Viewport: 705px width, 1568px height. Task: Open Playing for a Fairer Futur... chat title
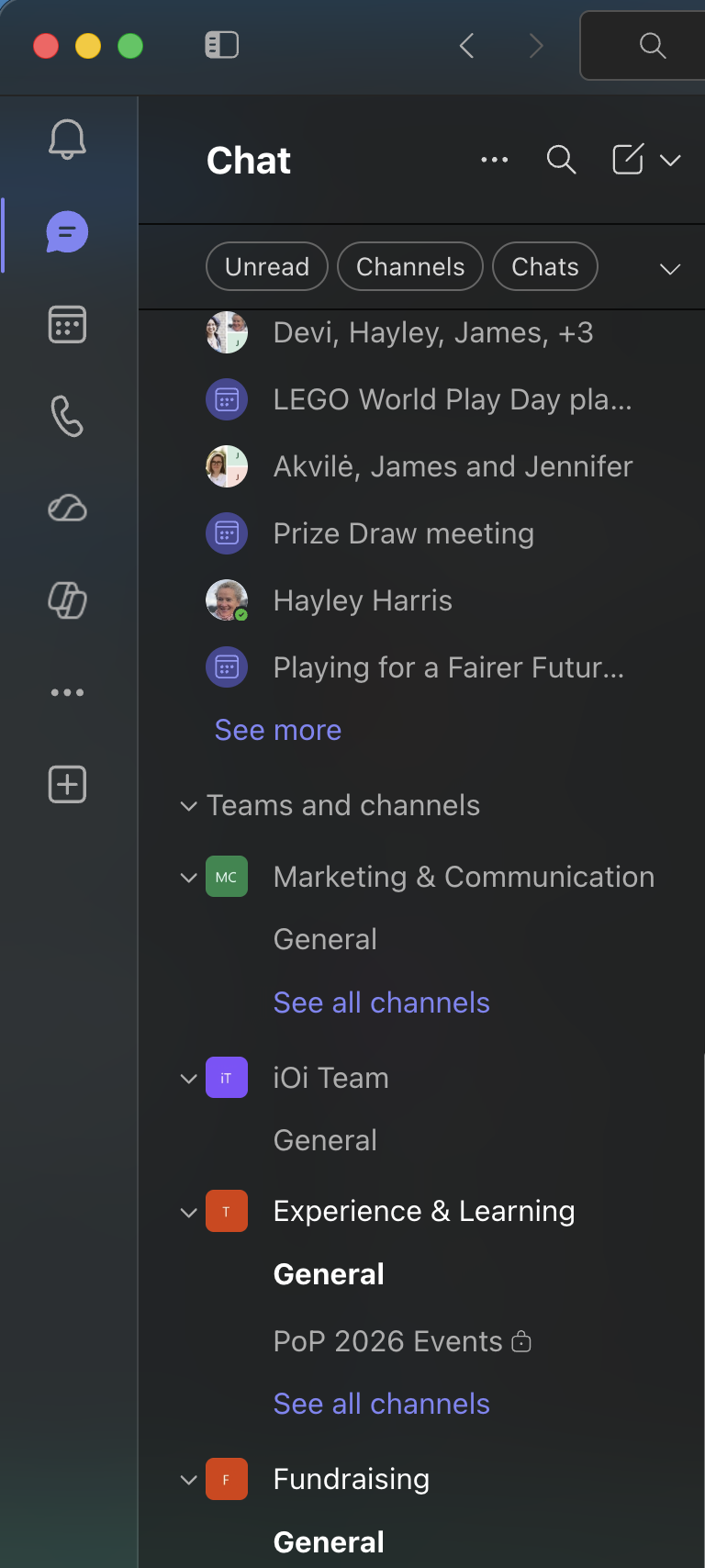(x=449, y=667)
